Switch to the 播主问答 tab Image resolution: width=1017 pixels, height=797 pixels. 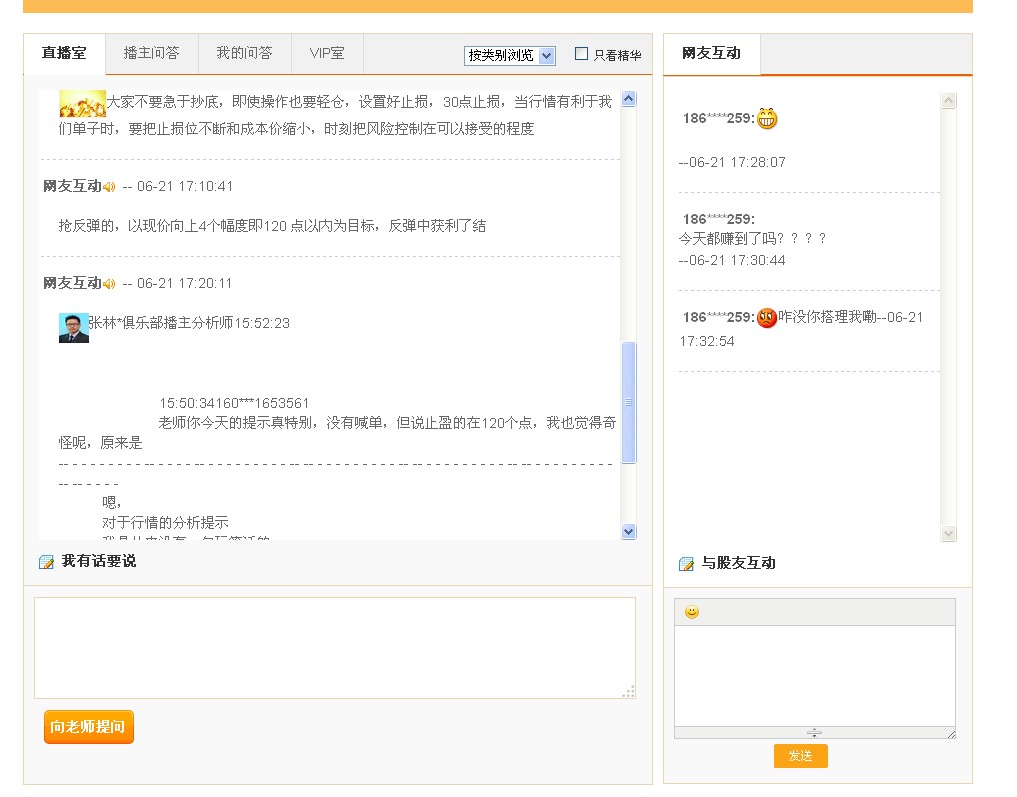[x=152, y=53]
